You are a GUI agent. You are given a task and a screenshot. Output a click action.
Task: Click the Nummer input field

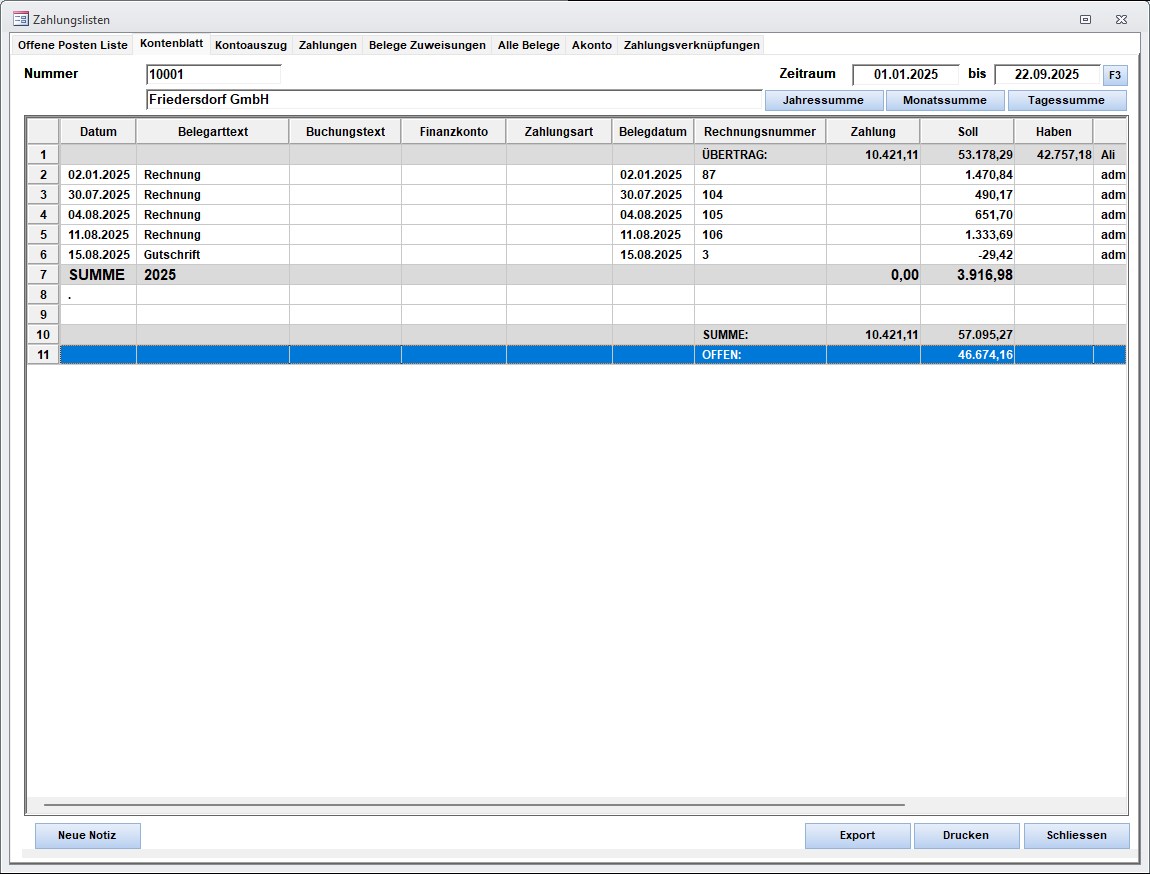213,74
